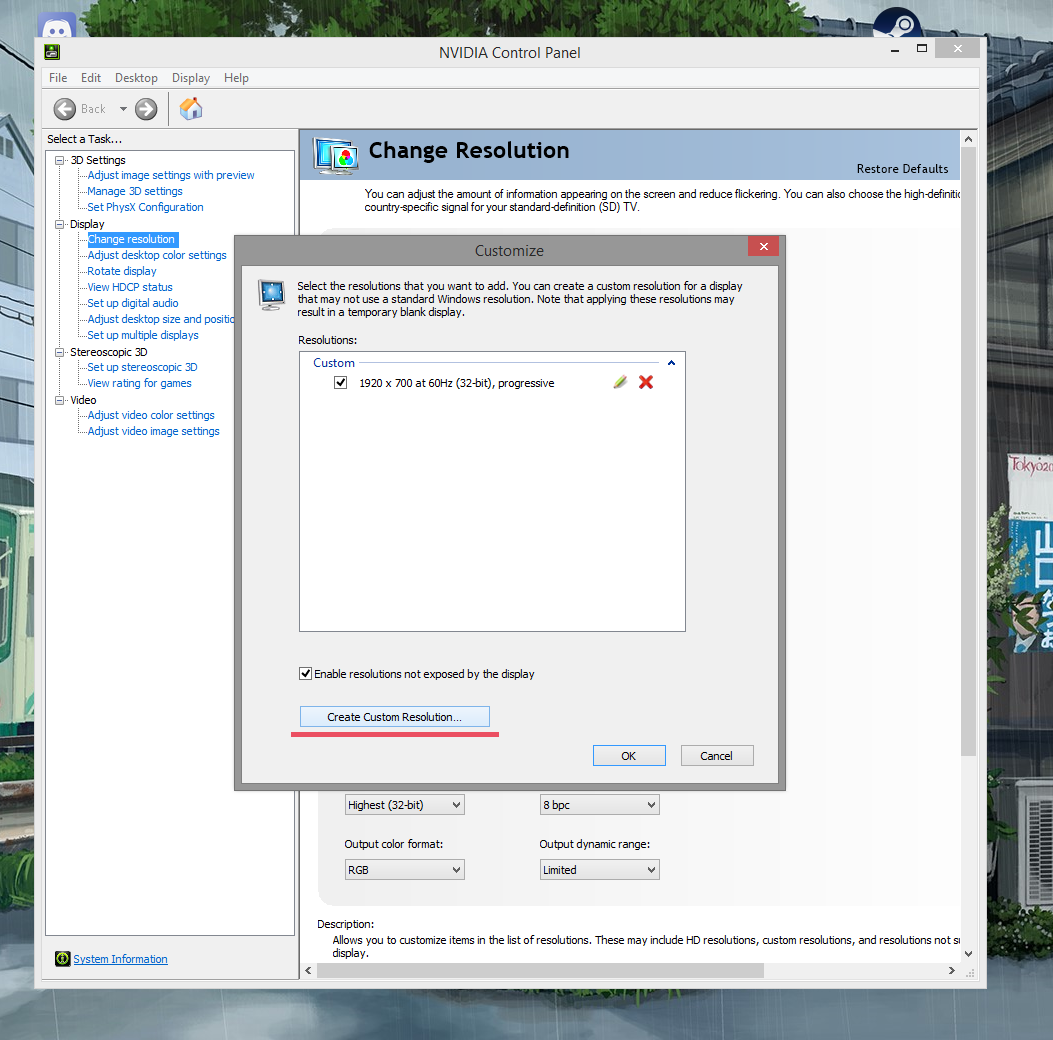The image size is (1053, 1040).
Task: Click the horizontal scrollbar thumb at bottom
Action: (x=540, y=970)
